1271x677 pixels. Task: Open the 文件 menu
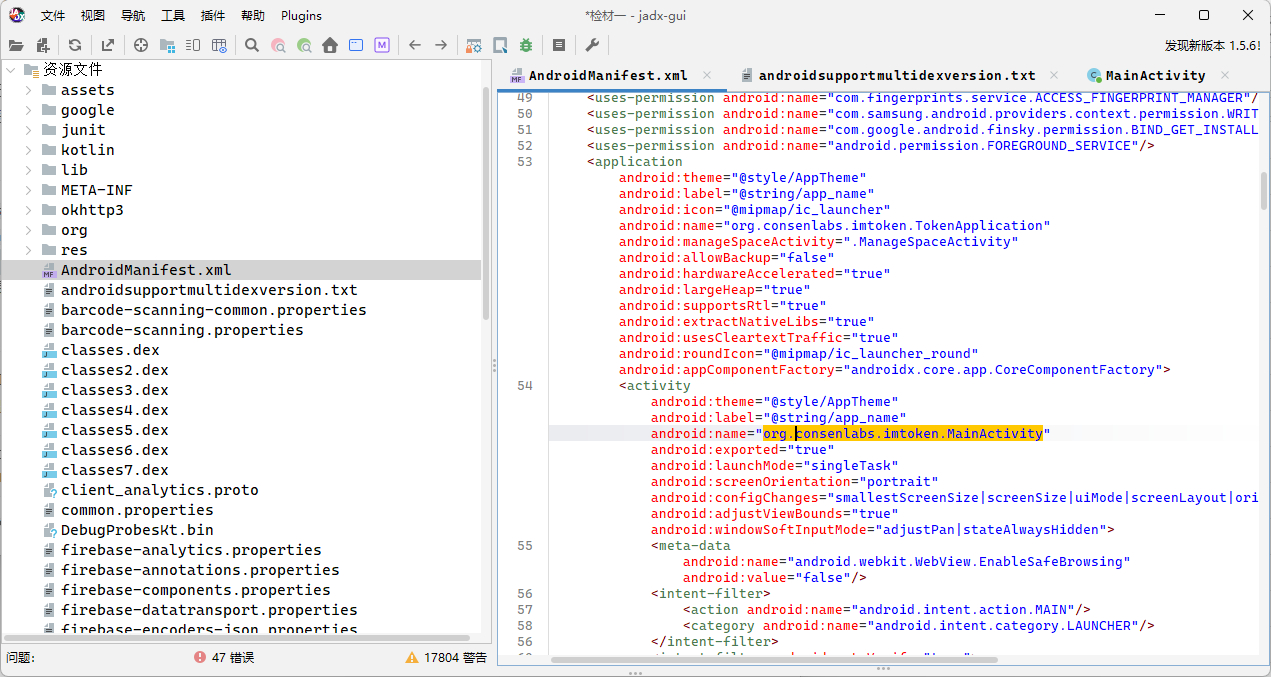[53, 16]
